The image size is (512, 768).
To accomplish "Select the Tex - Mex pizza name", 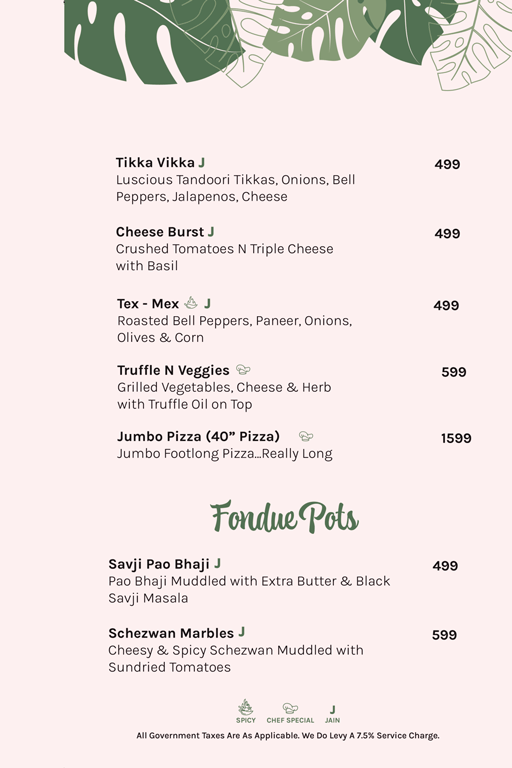I will tap(148, 304).
